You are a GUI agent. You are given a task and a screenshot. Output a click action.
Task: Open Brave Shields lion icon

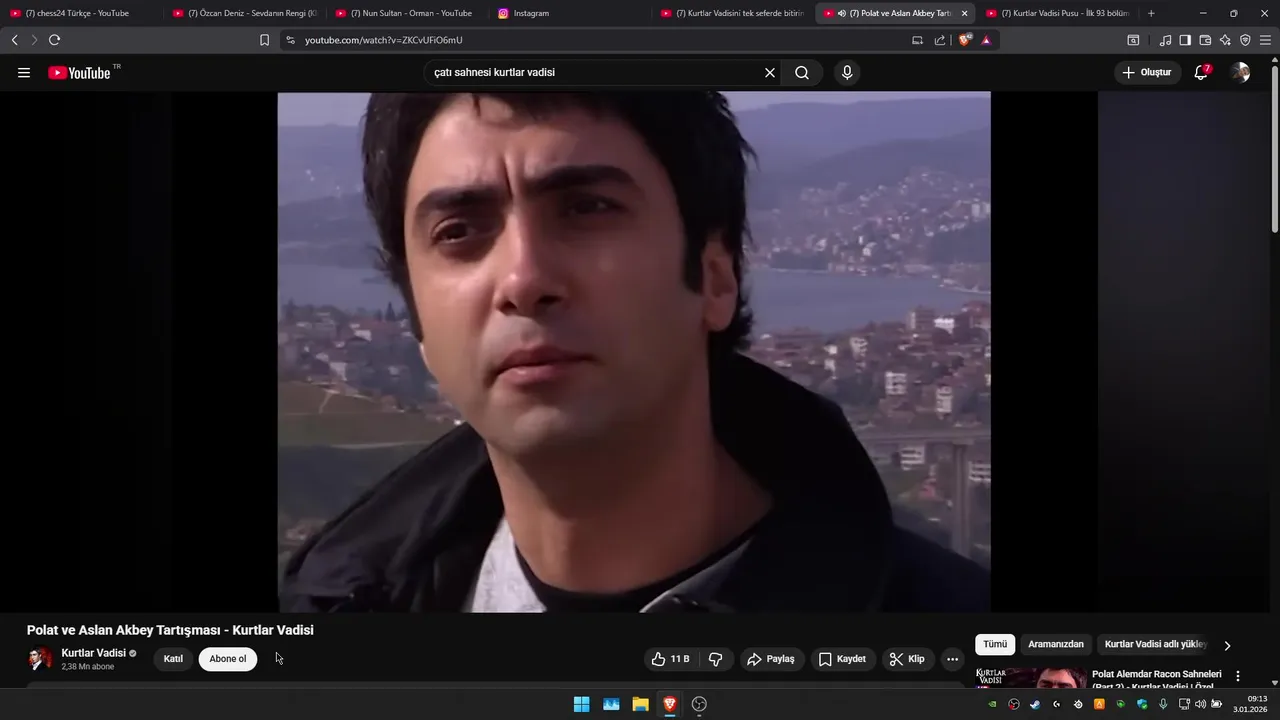tap(965, 40)
